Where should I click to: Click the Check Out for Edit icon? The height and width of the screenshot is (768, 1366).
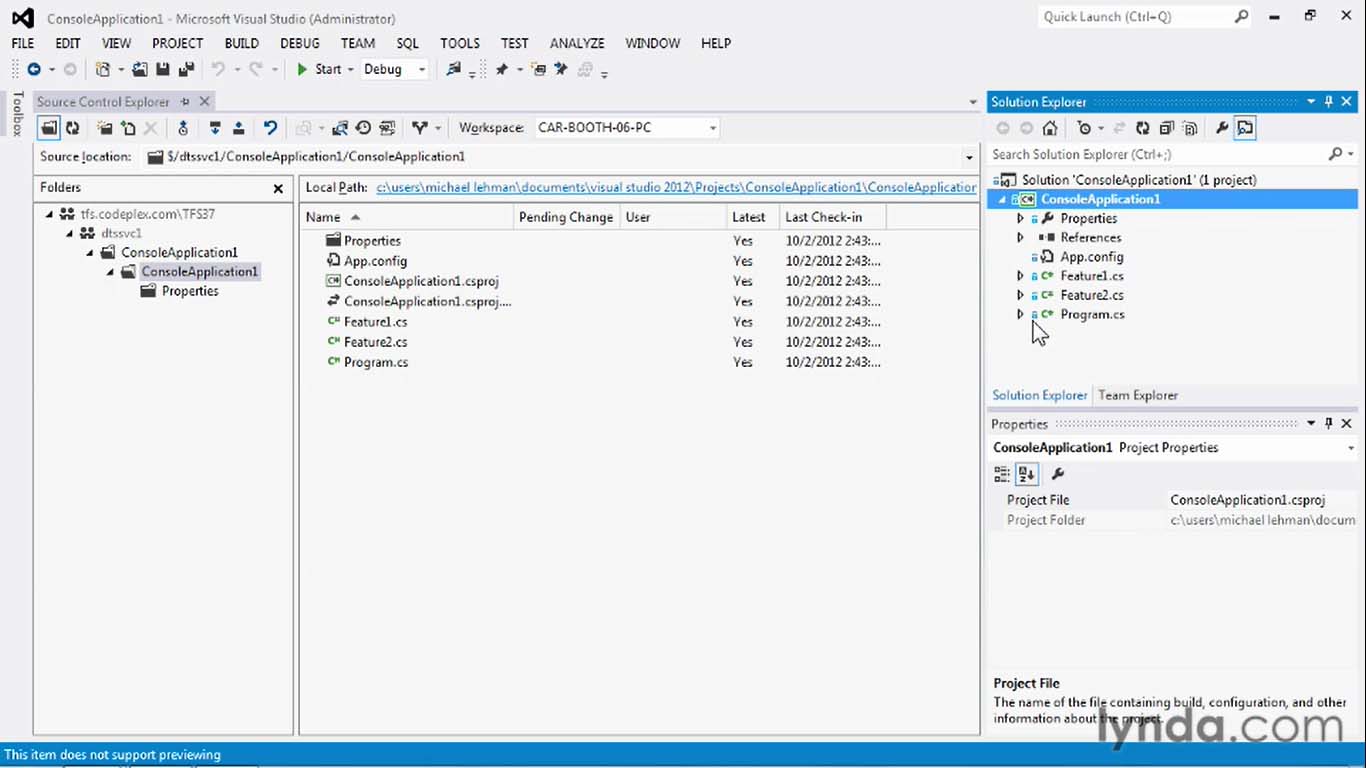(x=215, y=128)
